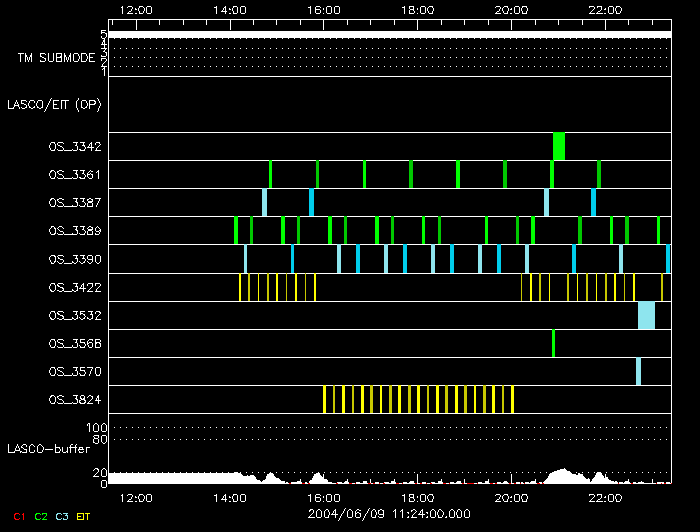Image resolution: width=700 pixels, height=532 pixels.
Task: Click the OS_3824 row label
Action: point(74,400)
